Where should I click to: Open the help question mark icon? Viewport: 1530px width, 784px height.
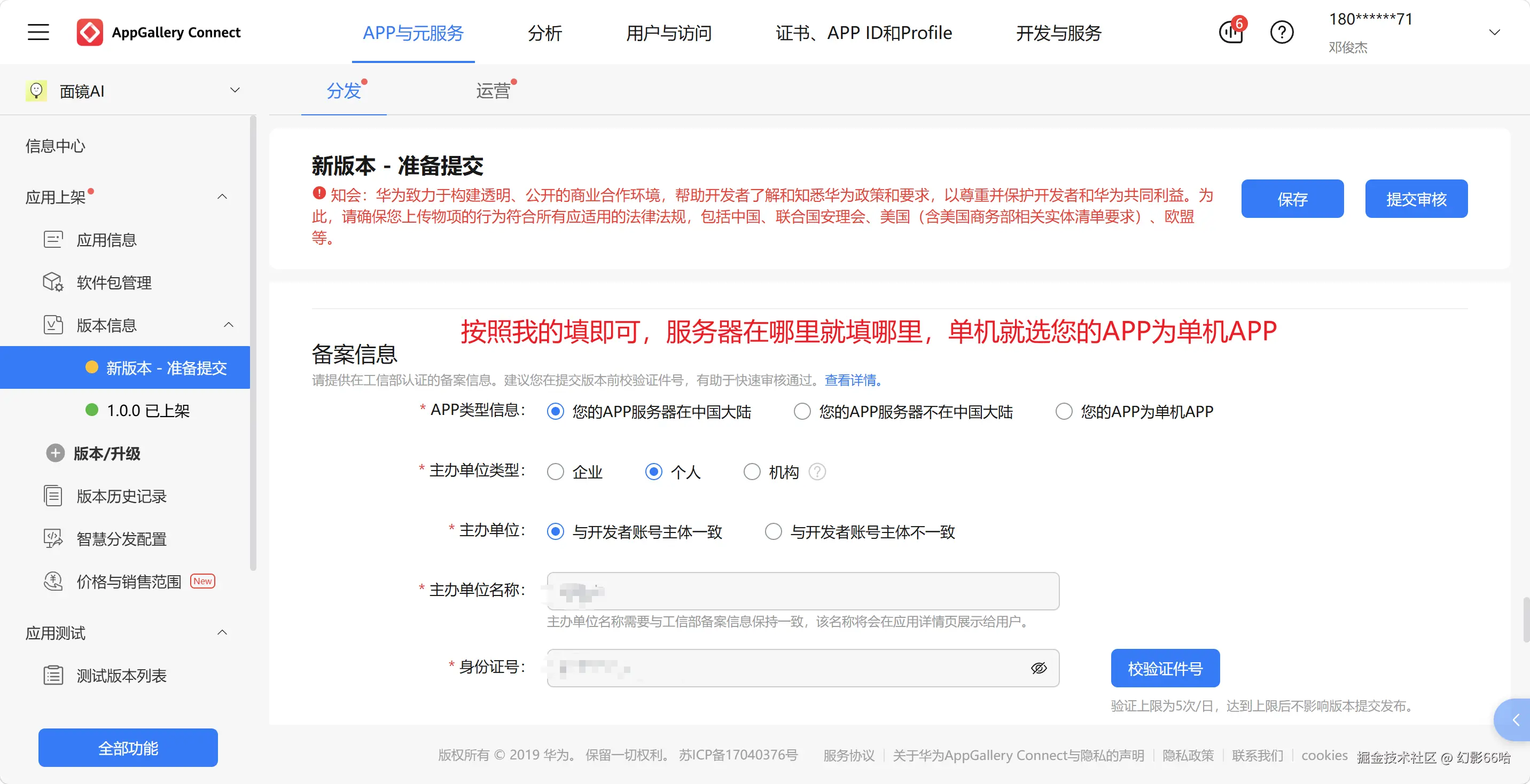[1282, 32]
